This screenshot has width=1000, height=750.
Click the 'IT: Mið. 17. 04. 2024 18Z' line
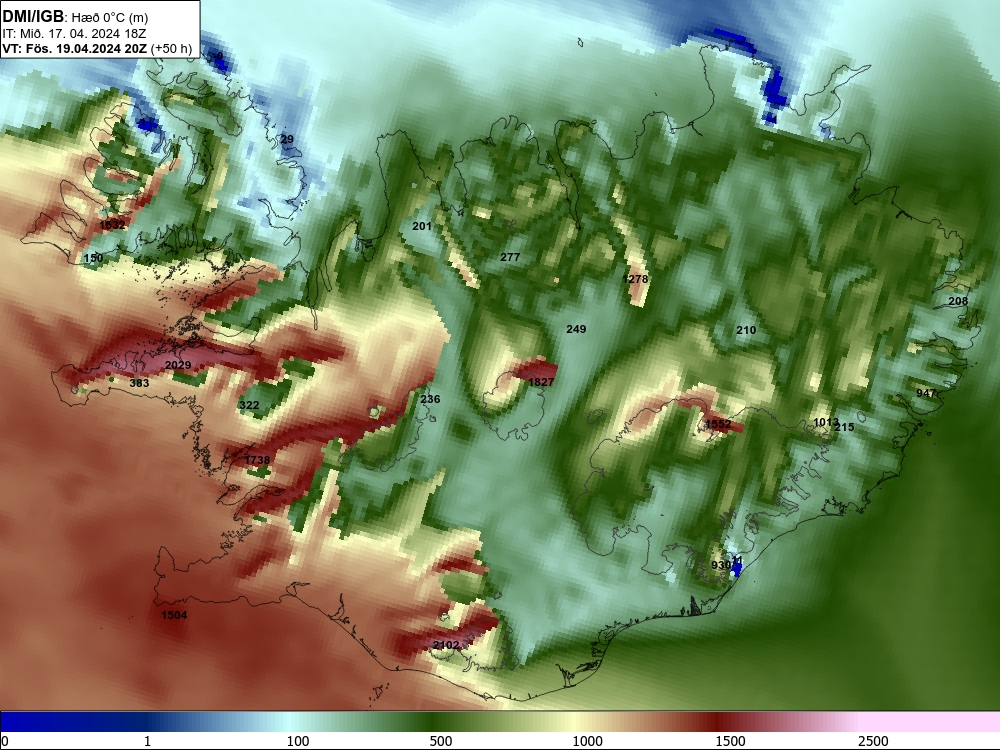point(73,34)
